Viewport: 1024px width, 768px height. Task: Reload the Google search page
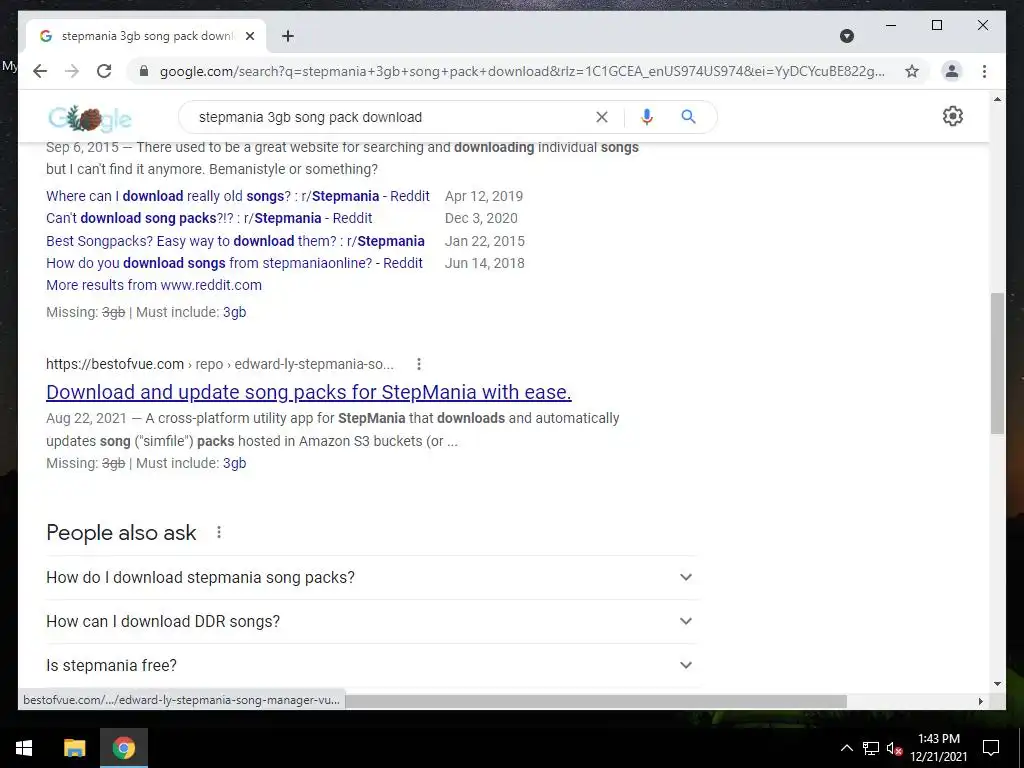tap(104, 71)
